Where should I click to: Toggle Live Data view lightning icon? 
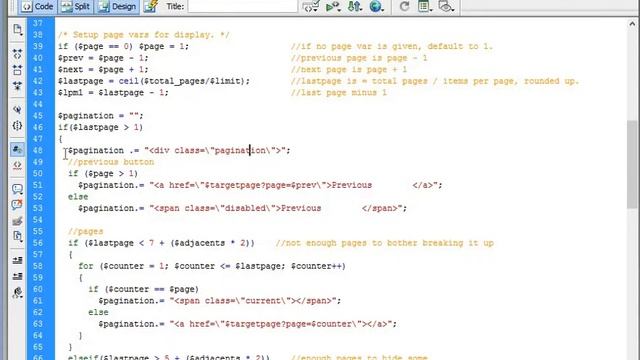tap(151, 7)
